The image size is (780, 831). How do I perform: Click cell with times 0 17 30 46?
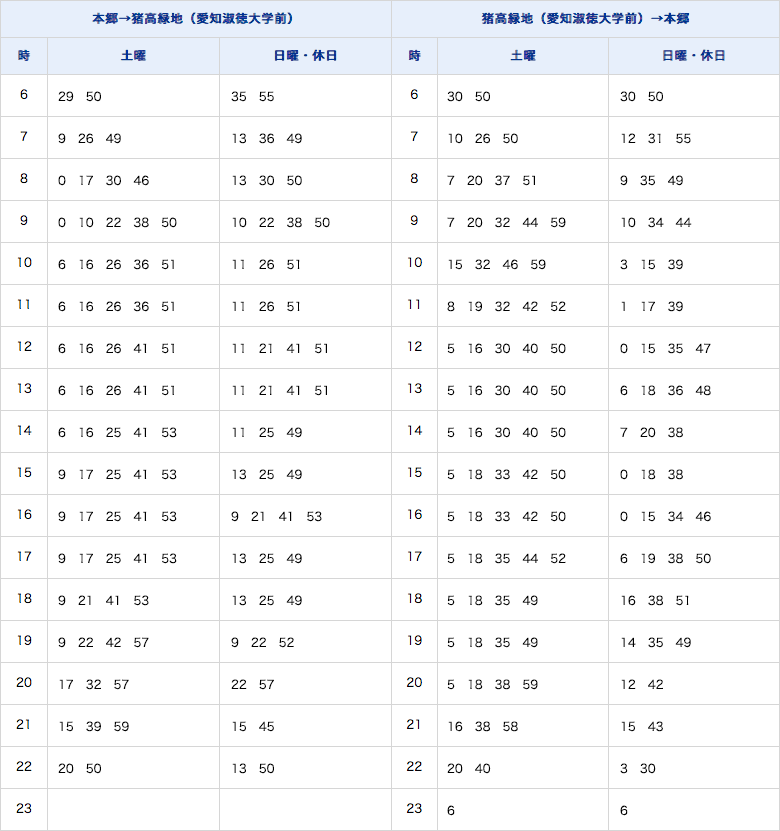tap(133, 180)
